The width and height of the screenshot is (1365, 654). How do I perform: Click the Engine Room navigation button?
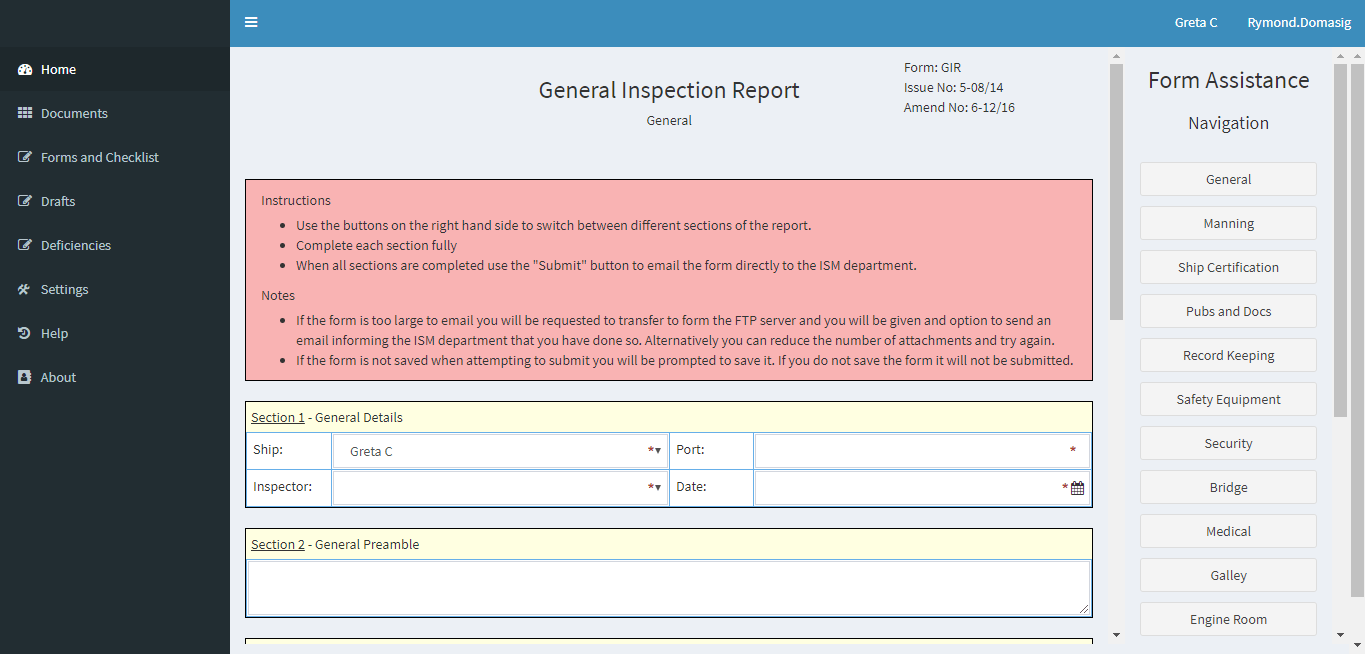[1228, 619]
